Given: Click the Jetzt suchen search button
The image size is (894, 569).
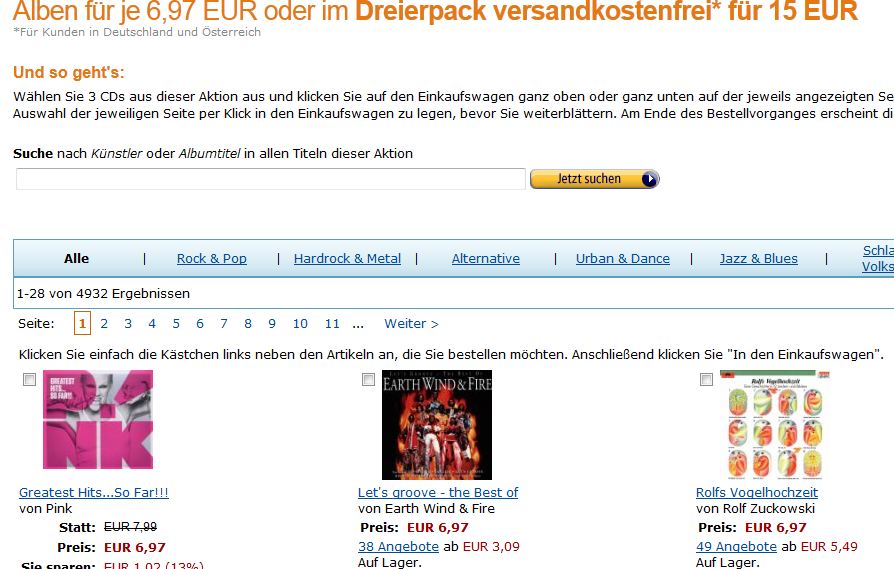Looking at the screenshot, I should pyautogui.click(x=595, y=179).
